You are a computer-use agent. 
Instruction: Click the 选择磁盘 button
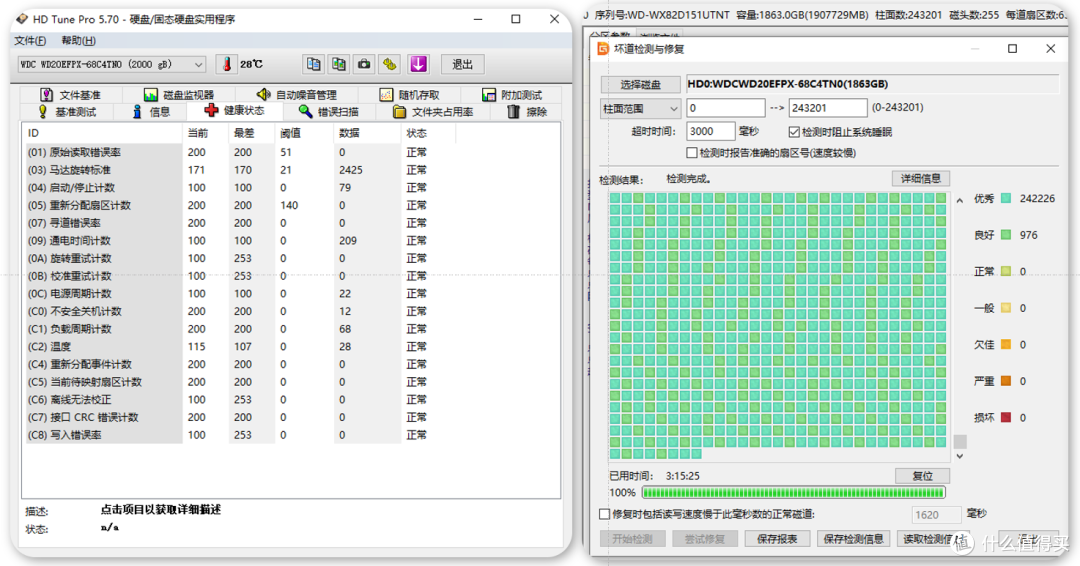click(x=641, y=85)
